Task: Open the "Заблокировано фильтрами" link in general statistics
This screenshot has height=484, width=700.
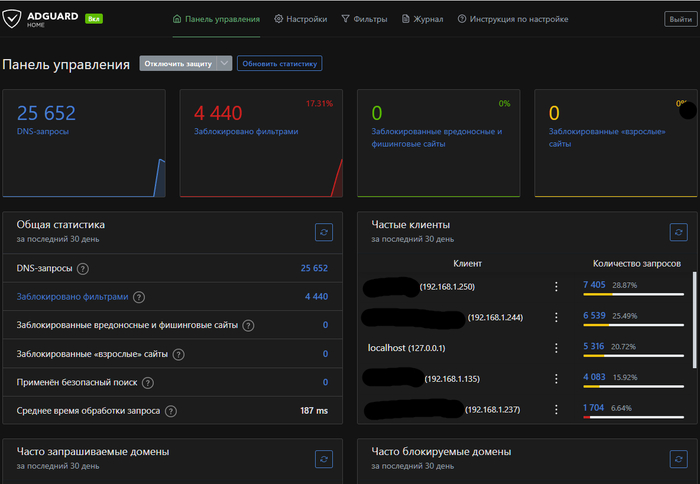Action: pyautogui.click(x=72, y=297)
